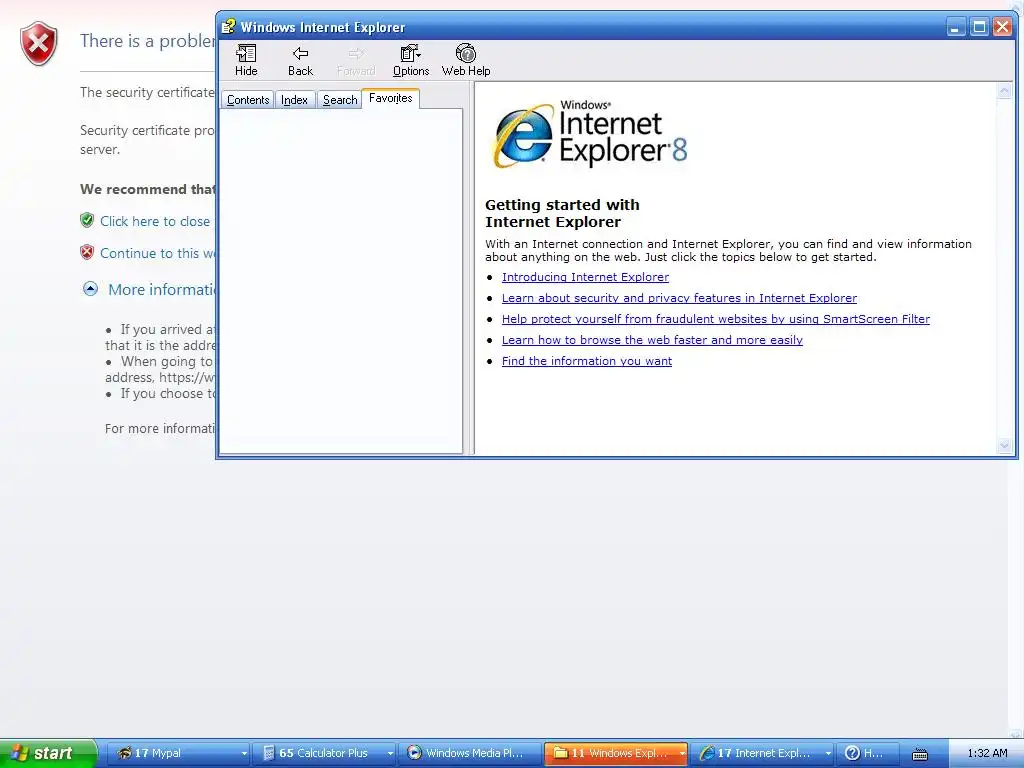Select the Favorites tab
1024x768 pixels.
pyautogui.click(x=391, y=98)
